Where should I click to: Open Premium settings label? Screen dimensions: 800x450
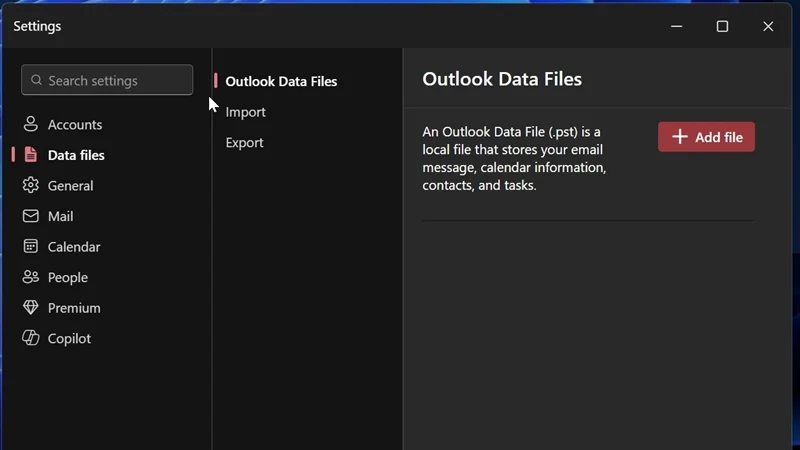click(74, 308)
